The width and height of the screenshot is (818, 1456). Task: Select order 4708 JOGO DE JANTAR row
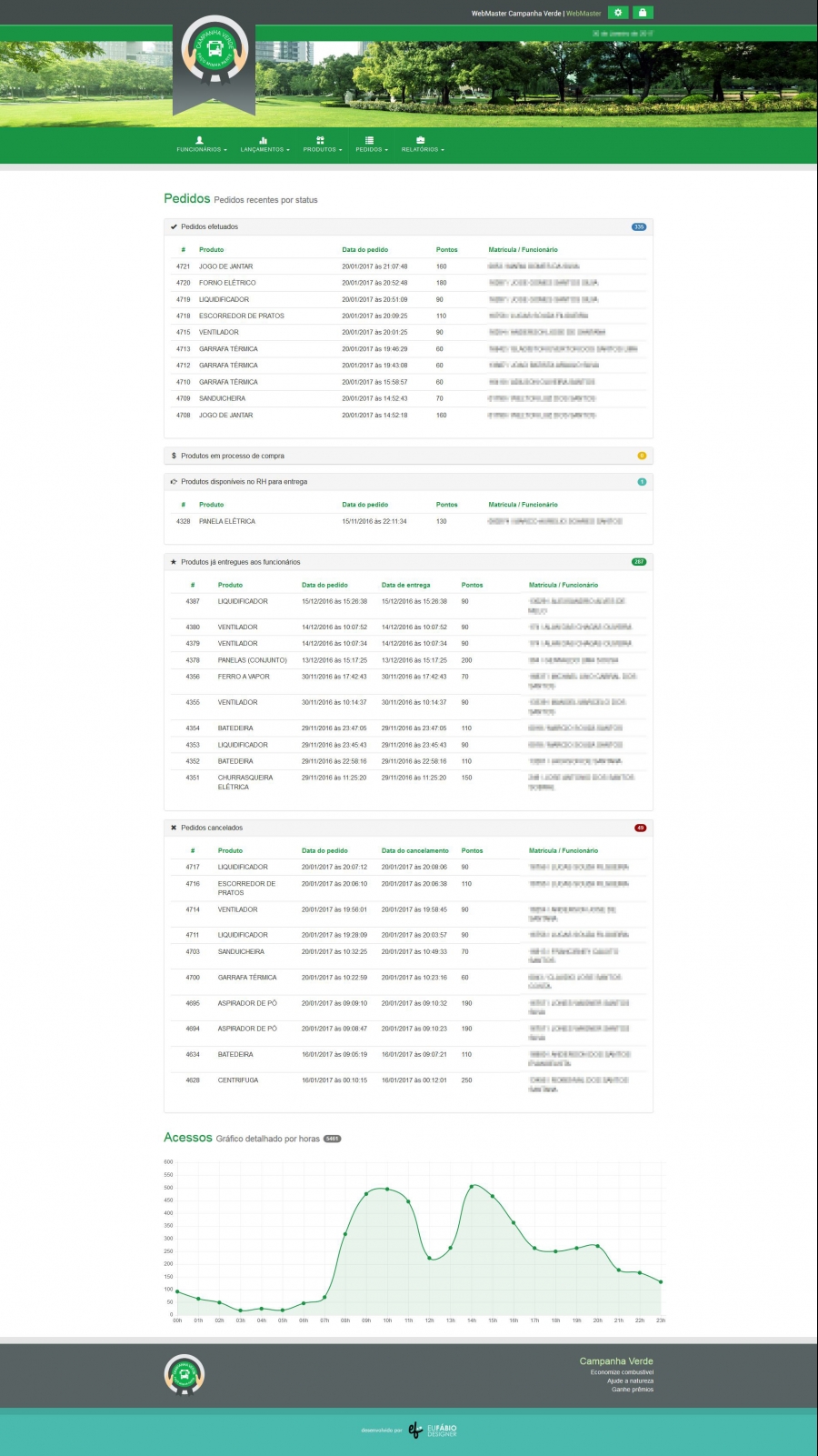coord(408,415)
